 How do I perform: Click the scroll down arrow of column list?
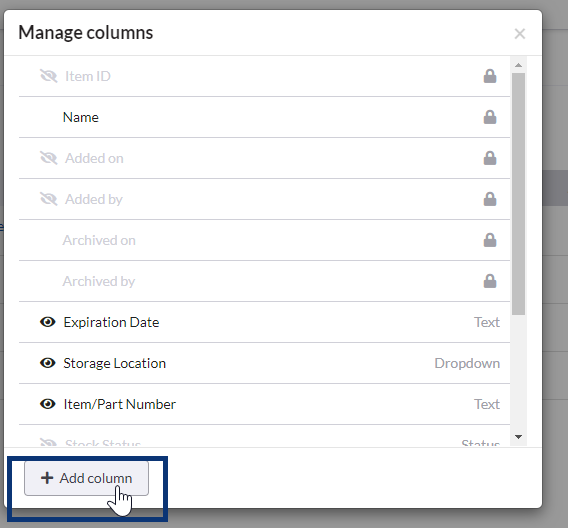(x=518, y=437)
